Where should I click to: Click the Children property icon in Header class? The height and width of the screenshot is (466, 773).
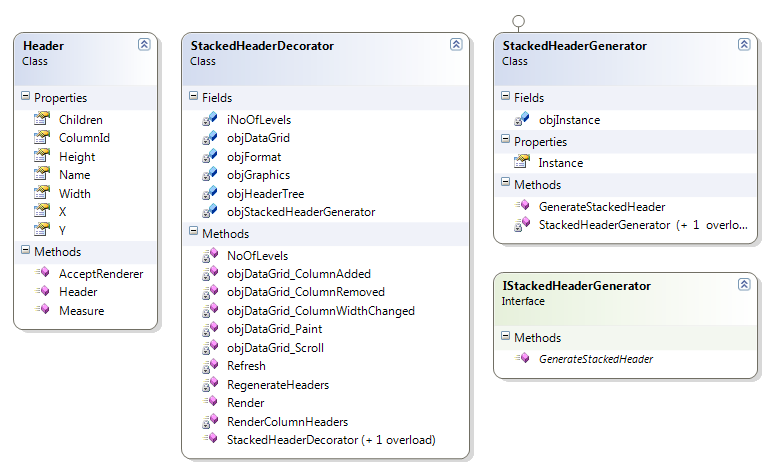click(x=42, y=119)
